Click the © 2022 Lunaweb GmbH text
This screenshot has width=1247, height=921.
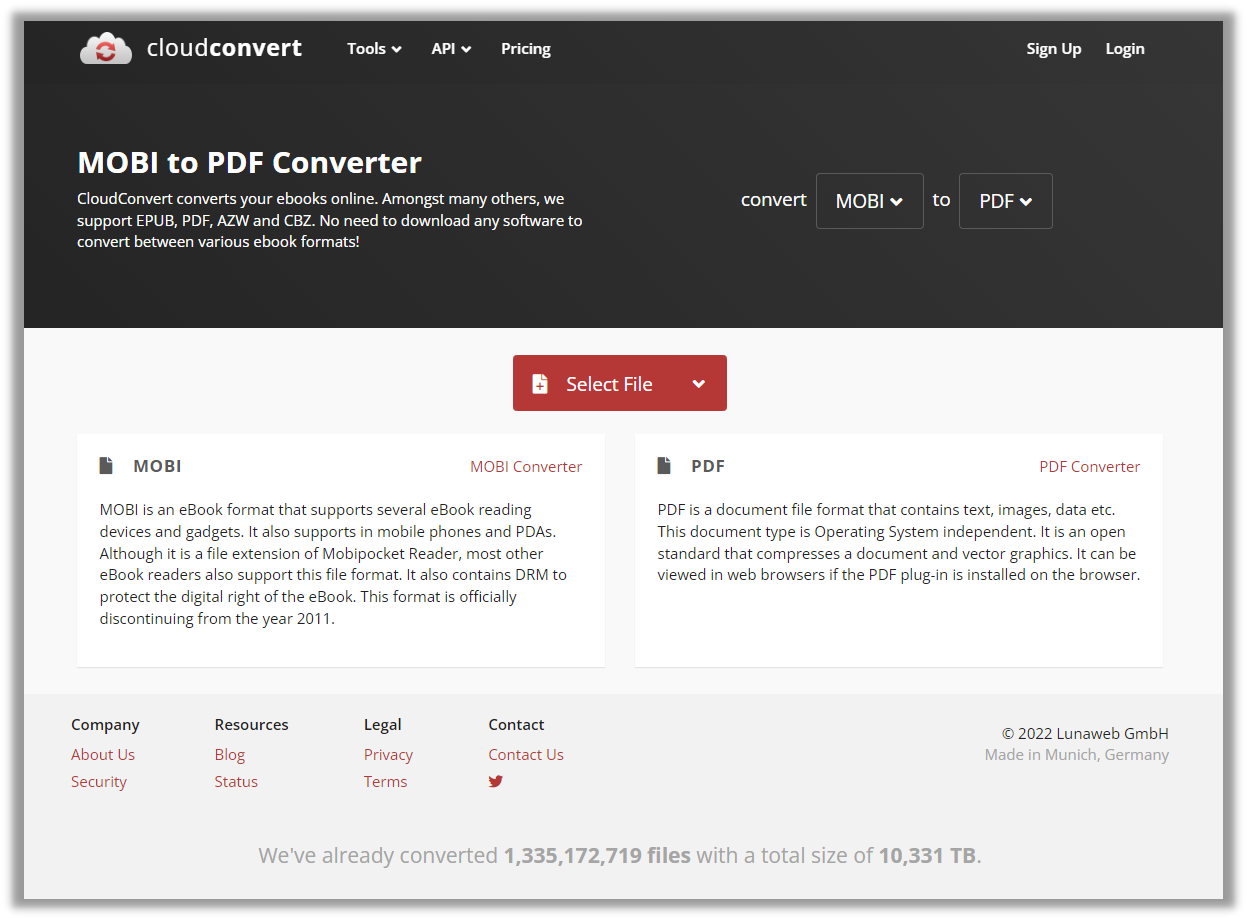tap(1085, 733)
